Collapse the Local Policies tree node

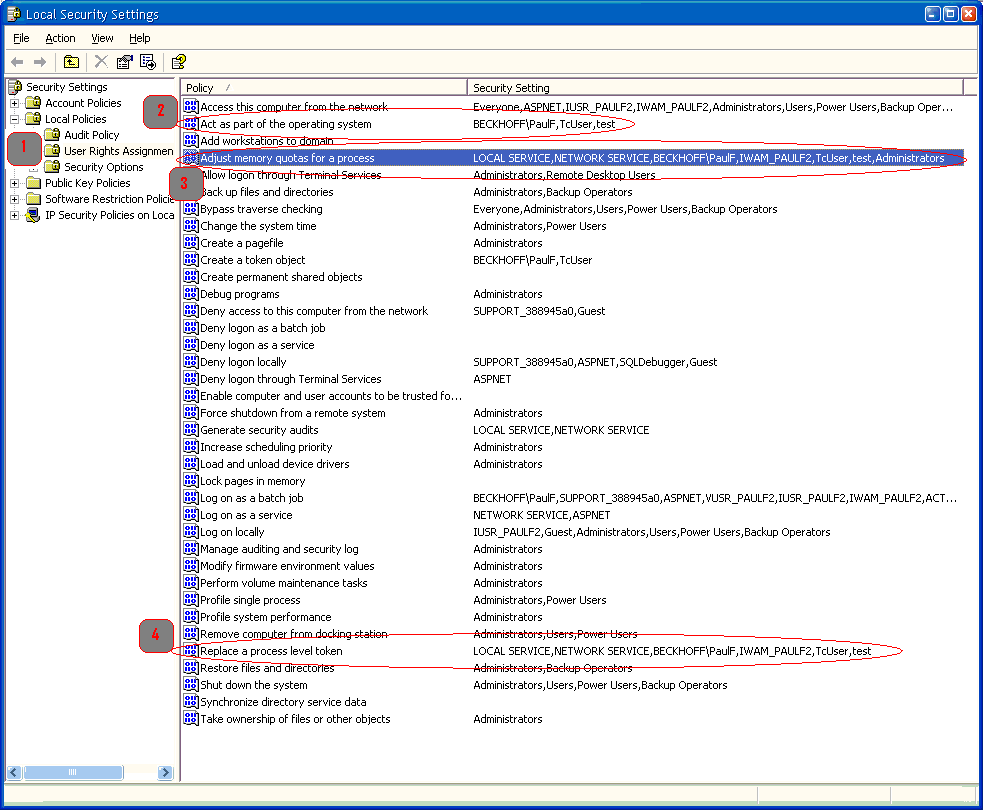click(14, 119)
